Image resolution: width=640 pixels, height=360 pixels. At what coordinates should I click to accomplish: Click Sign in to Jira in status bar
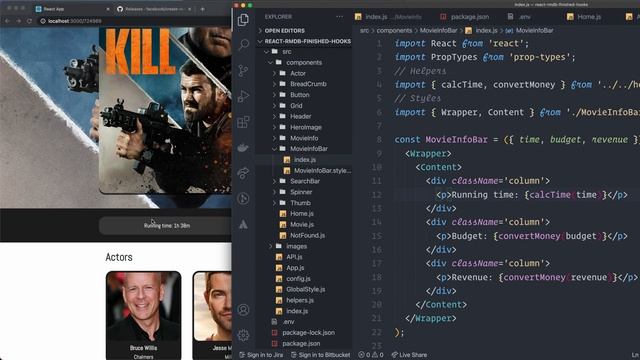click(x=261, y=355)
